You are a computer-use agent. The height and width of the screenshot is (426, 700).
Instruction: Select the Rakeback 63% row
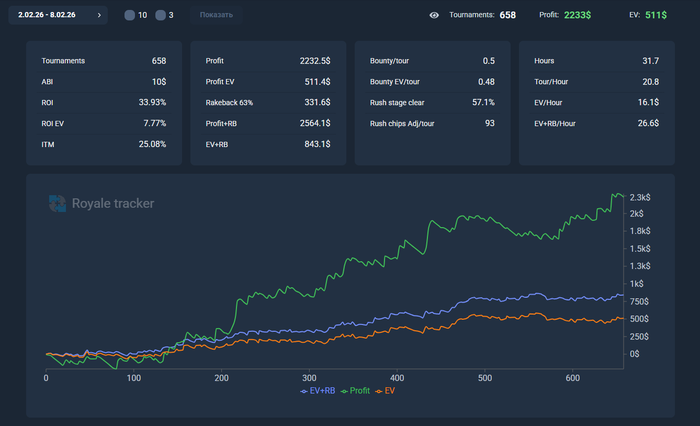point(267,102)
